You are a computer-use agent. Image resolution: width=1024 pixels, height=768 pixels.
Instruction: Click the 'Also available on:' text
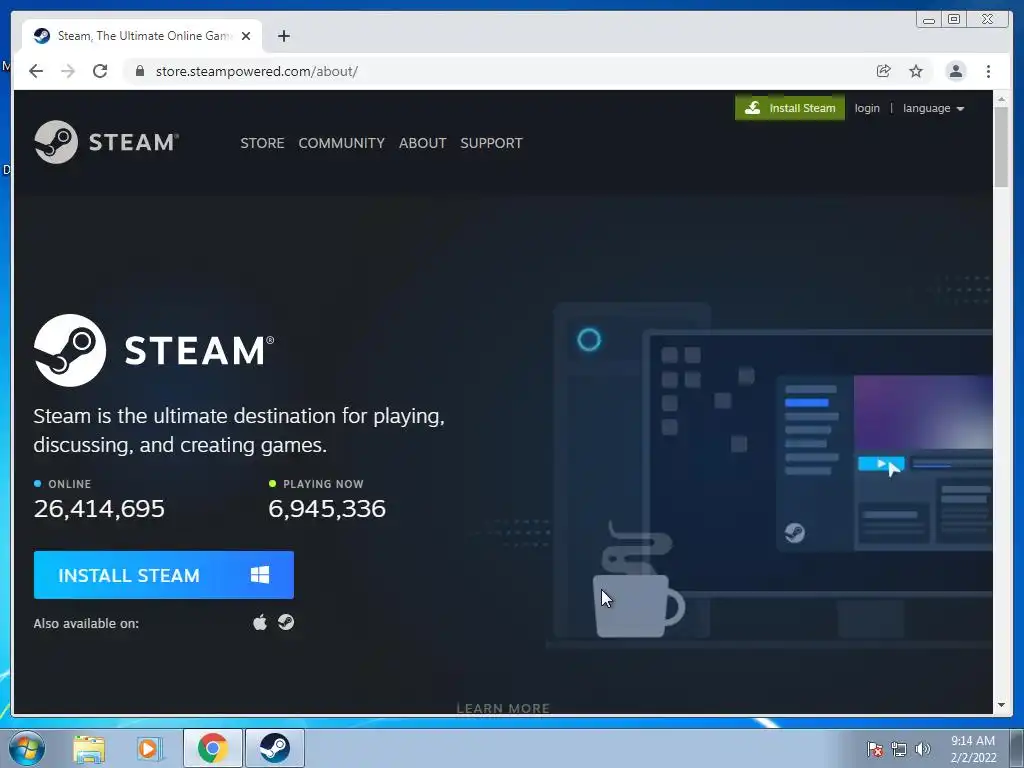[x=86, y=623]
